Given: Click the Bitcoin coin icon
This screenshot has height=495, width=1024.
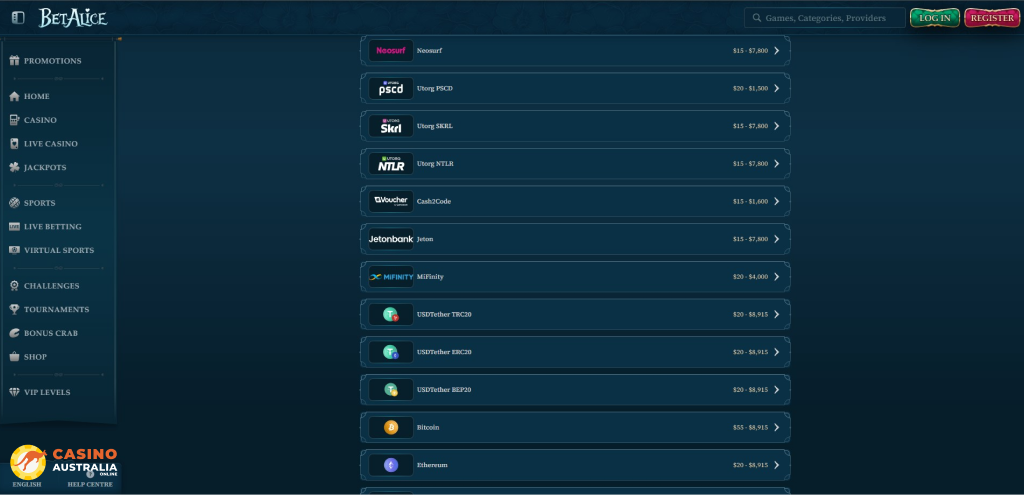Looking at the screenshot, I should pyautogui.click(x=391, y=428).
